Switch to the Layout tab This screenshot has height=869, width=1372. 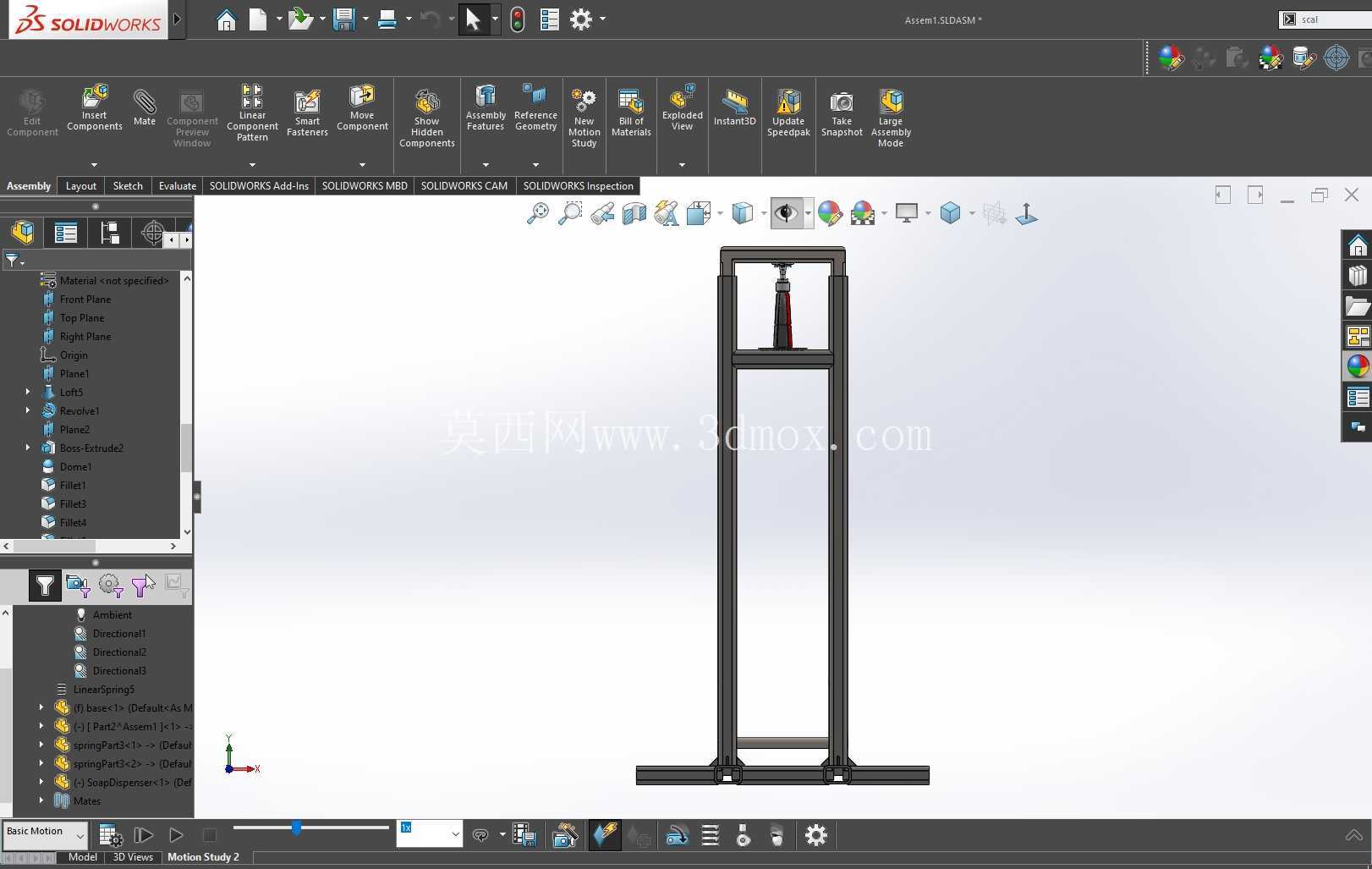81,186
